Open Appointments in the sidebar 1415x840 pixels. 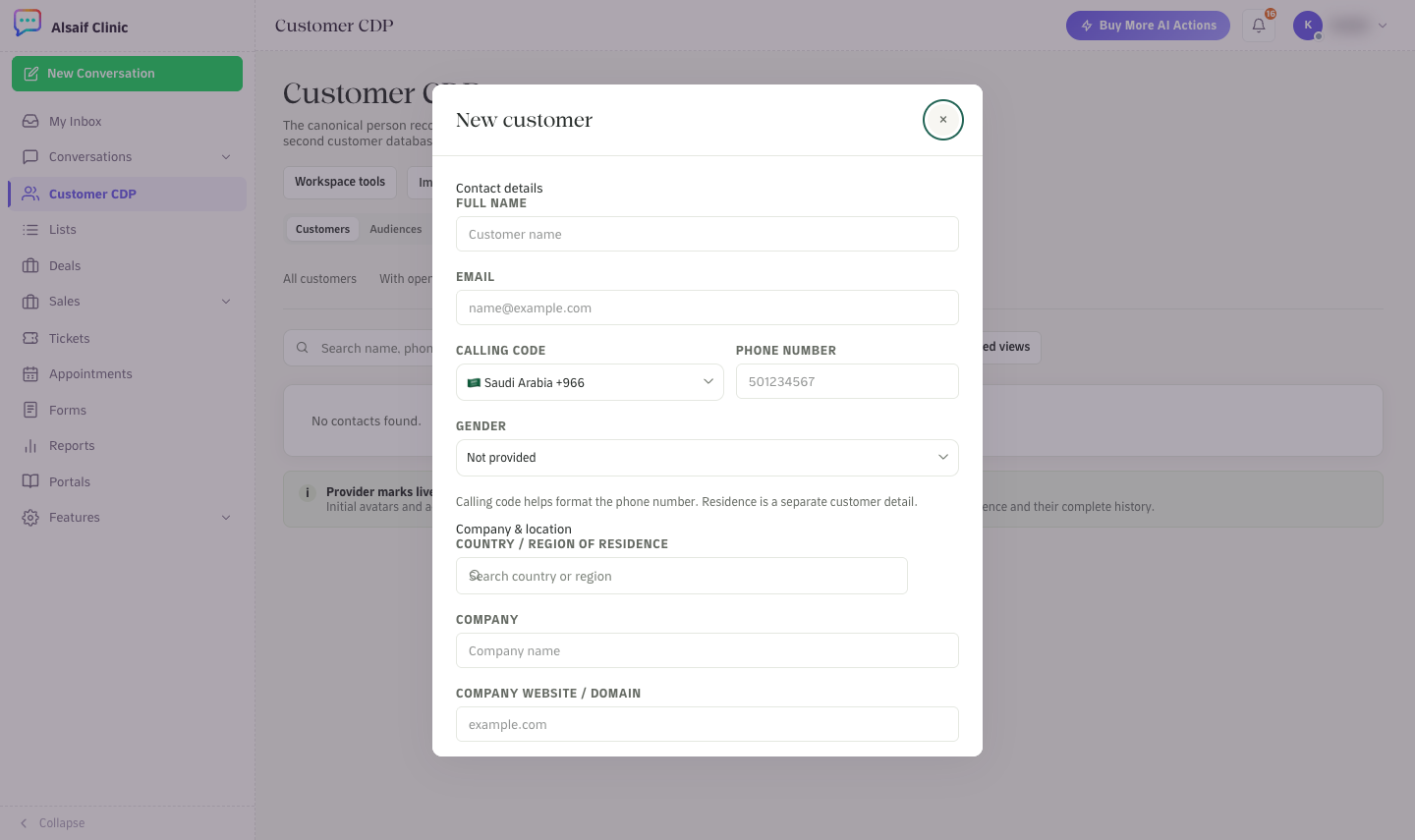[127, 374]
